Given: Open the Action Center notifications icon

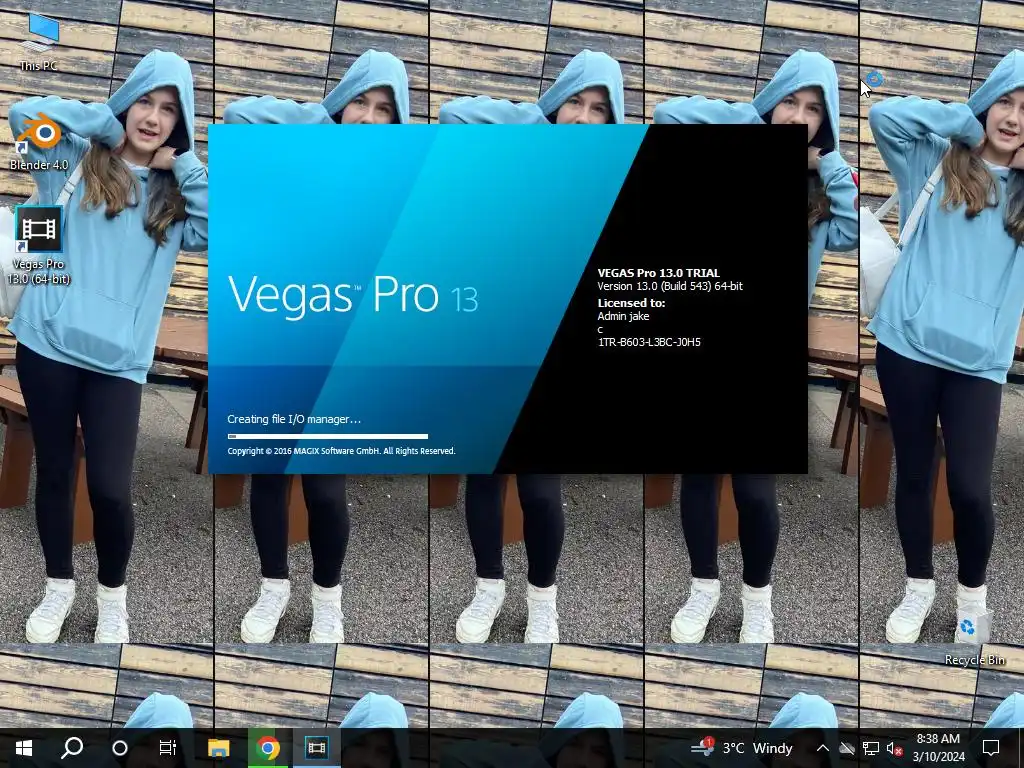Looking at the screenshot, I should [991, 748].
